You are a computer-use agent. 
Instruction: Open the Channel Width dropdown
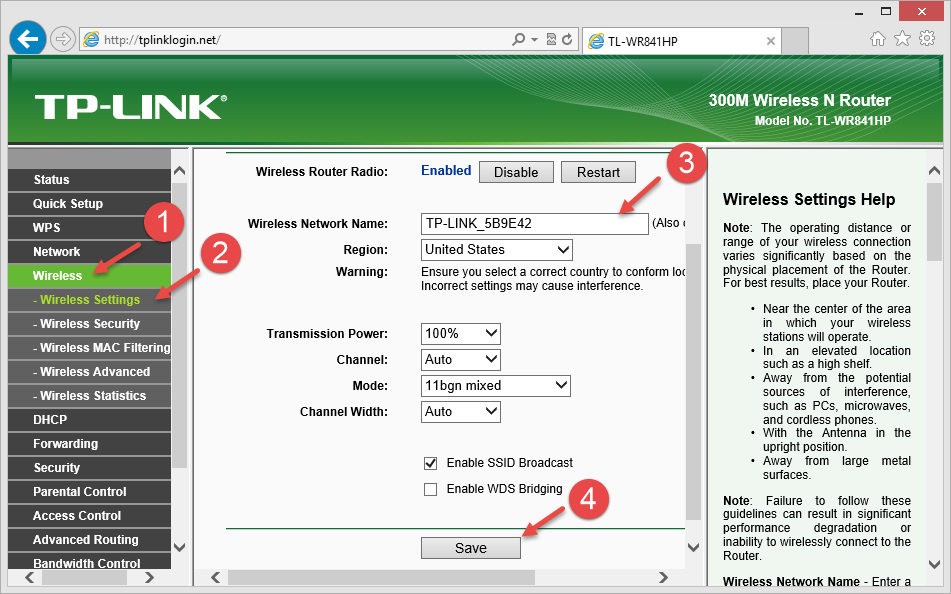tap(460, 411)
